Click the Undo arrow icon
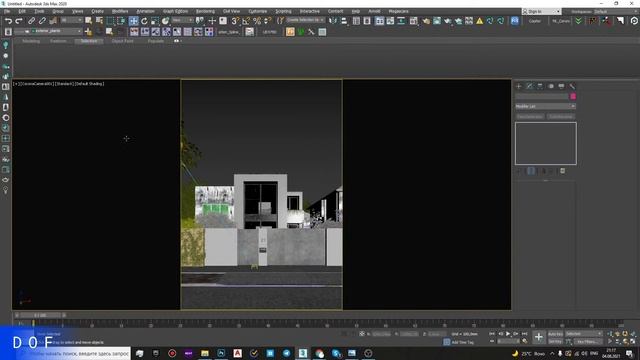Screen dimensions: 640x360 [8, 21]
